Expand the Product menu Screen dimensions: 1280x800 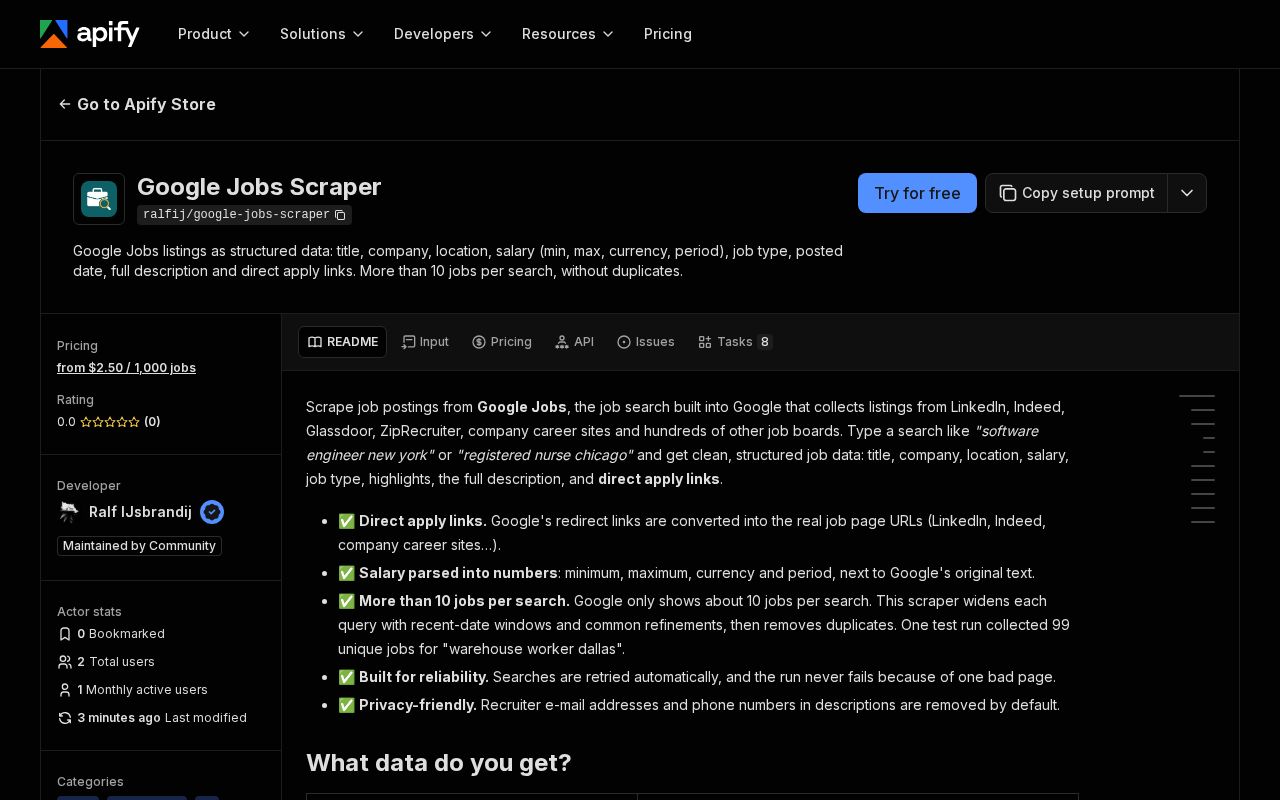pyautogui.click(x=214, y=34)
